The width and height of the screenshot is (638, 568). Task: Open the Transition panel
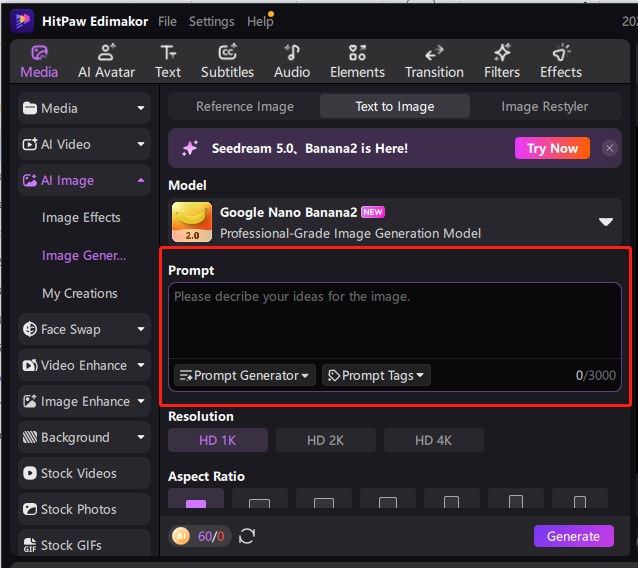tap(434, 61)
